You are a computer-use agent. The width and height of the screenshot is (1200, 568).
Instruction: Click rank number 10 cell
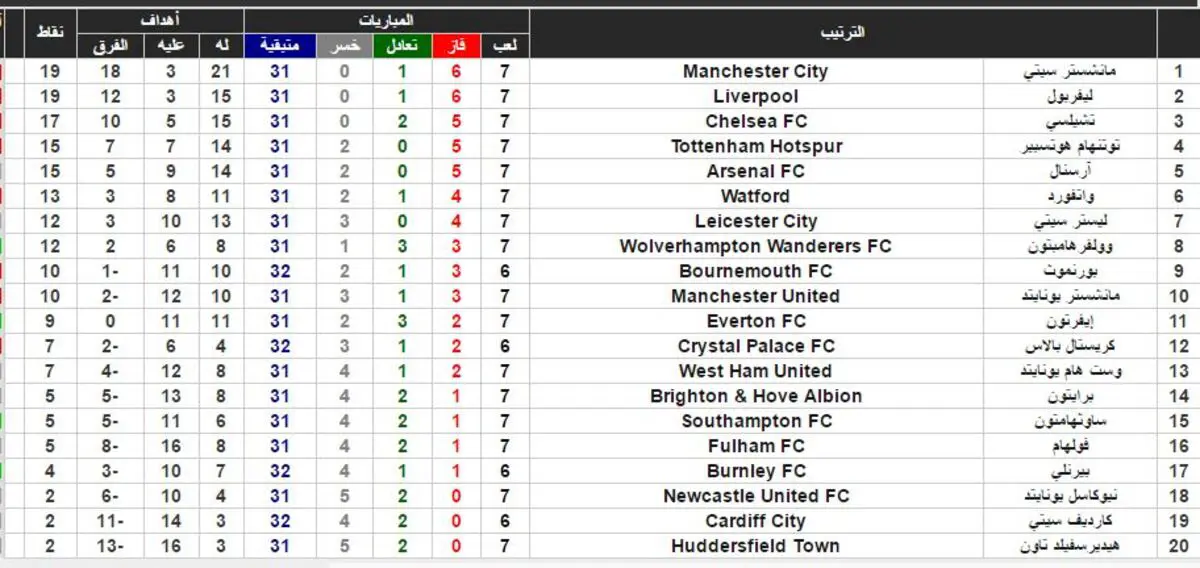[x=1178, y=296]
